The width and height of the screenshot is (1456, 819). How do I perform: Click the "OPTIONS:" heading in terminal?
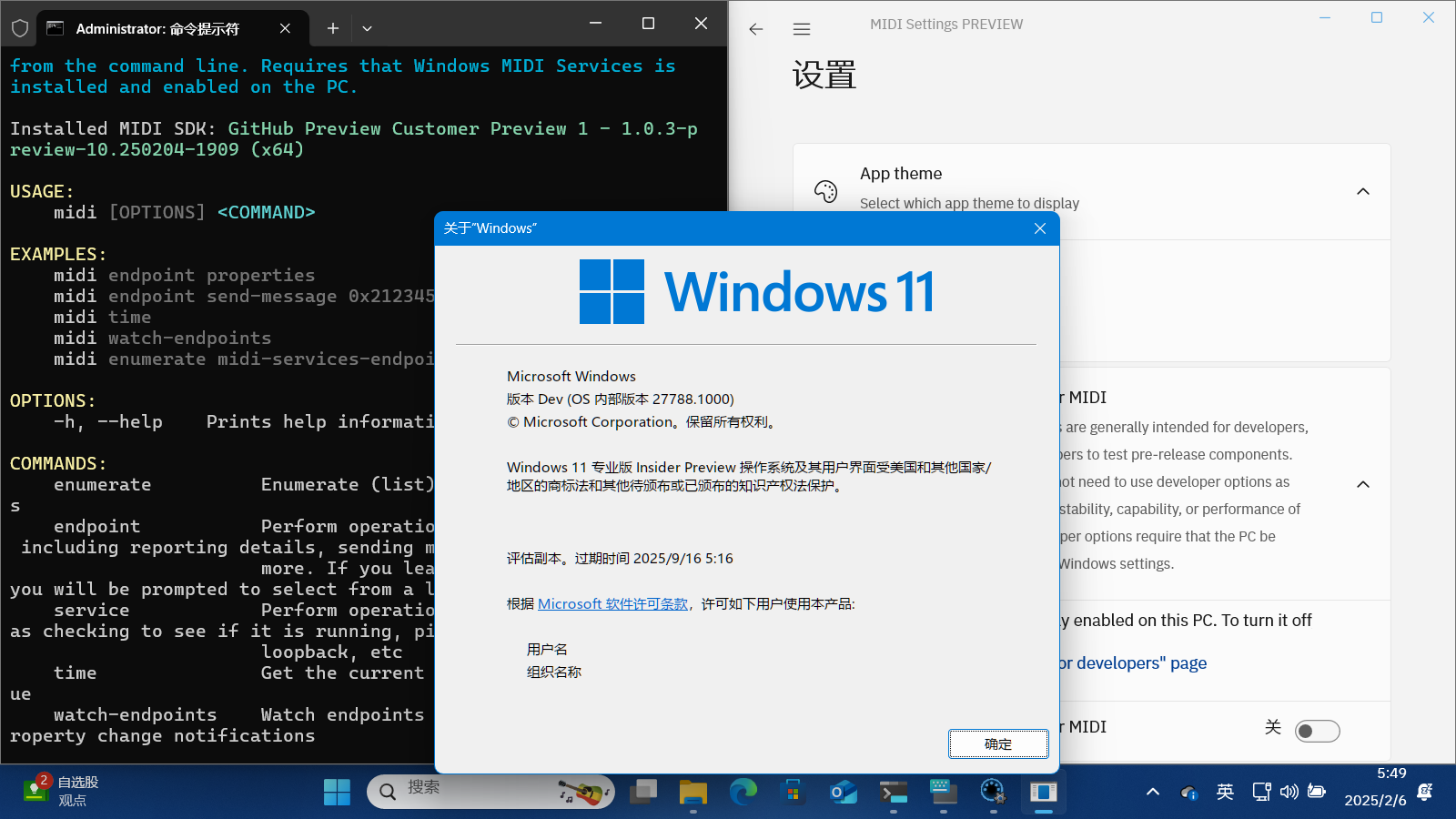[53, 400]
